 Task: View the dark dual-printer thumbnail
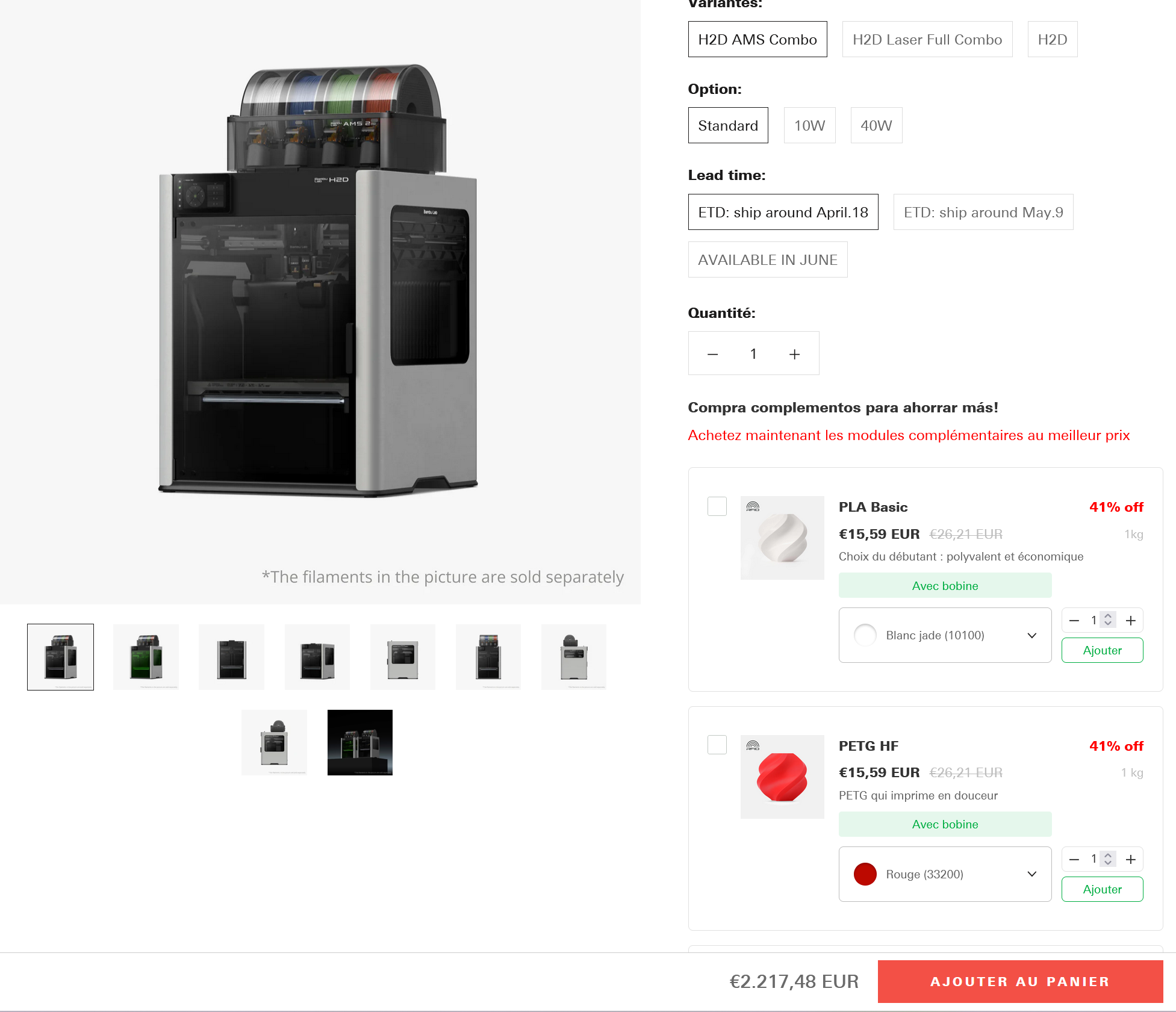[360, 742]
